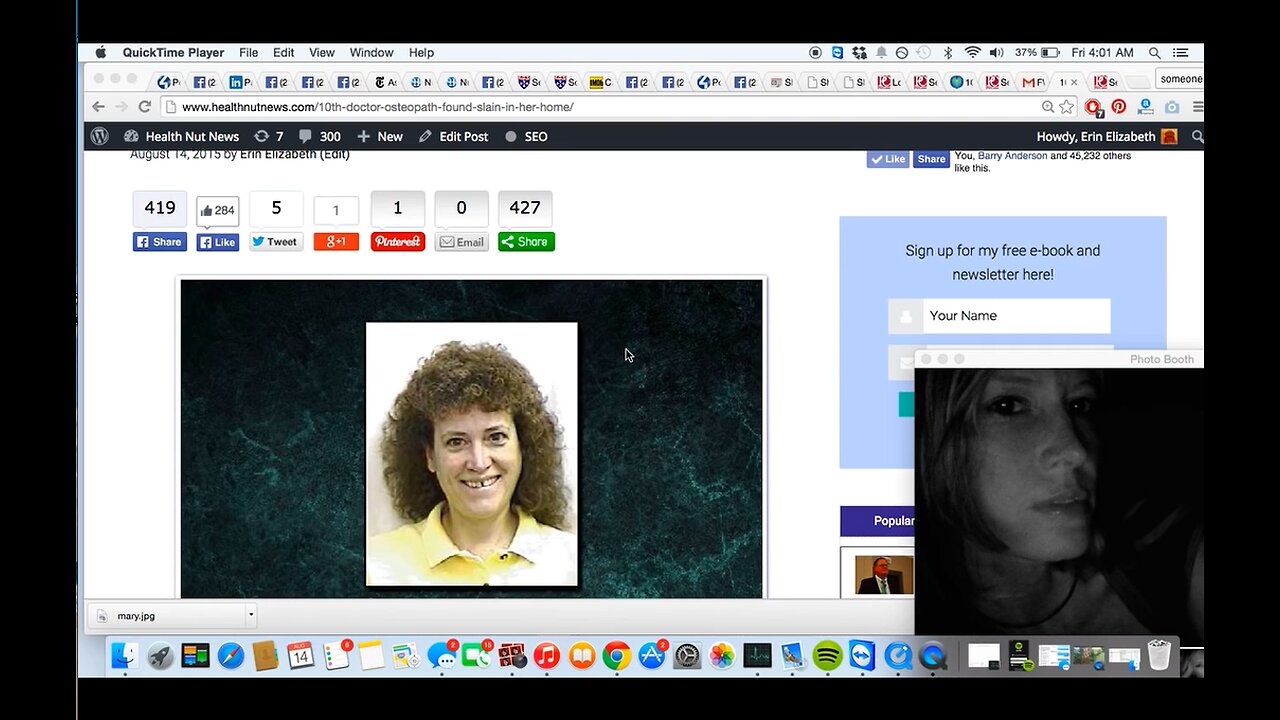Click the Bluetooth icon in menu bar
Screen dimensions: 1280x720
(948, 53)
